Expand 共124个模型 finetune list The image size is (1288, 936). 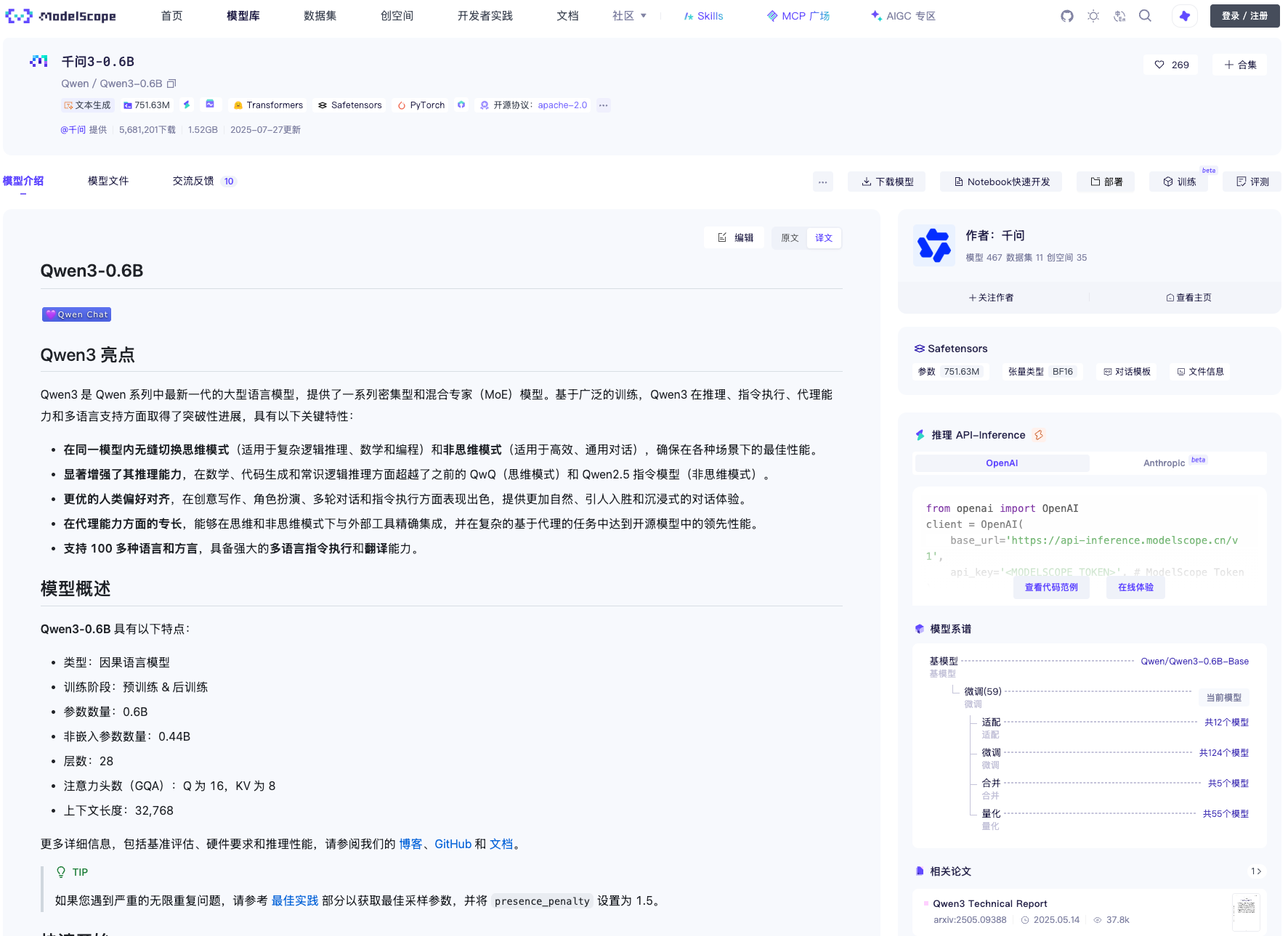point(1223,753)
